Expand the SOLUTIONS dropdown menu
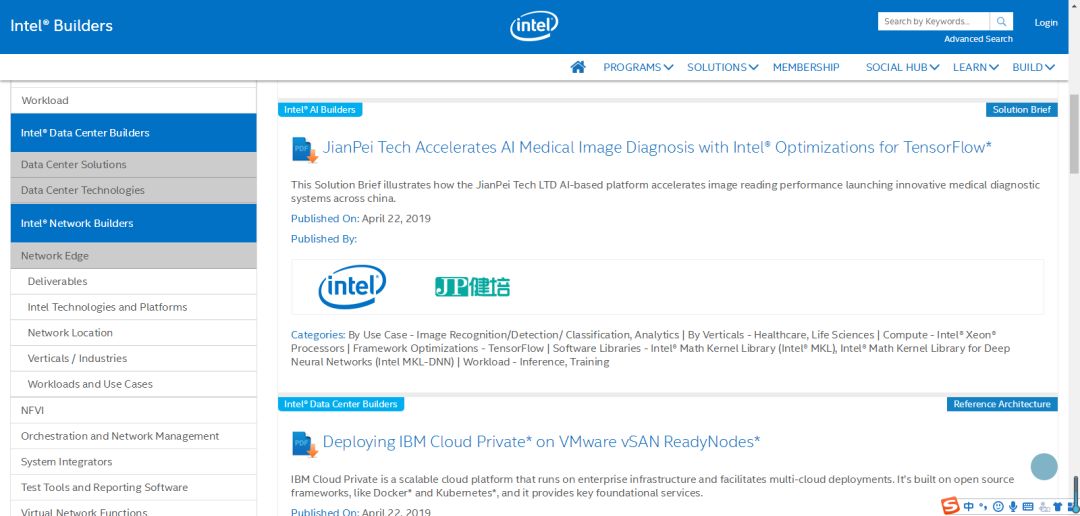1080x516 pixels. pyautogui.click(x=722, y=67)
